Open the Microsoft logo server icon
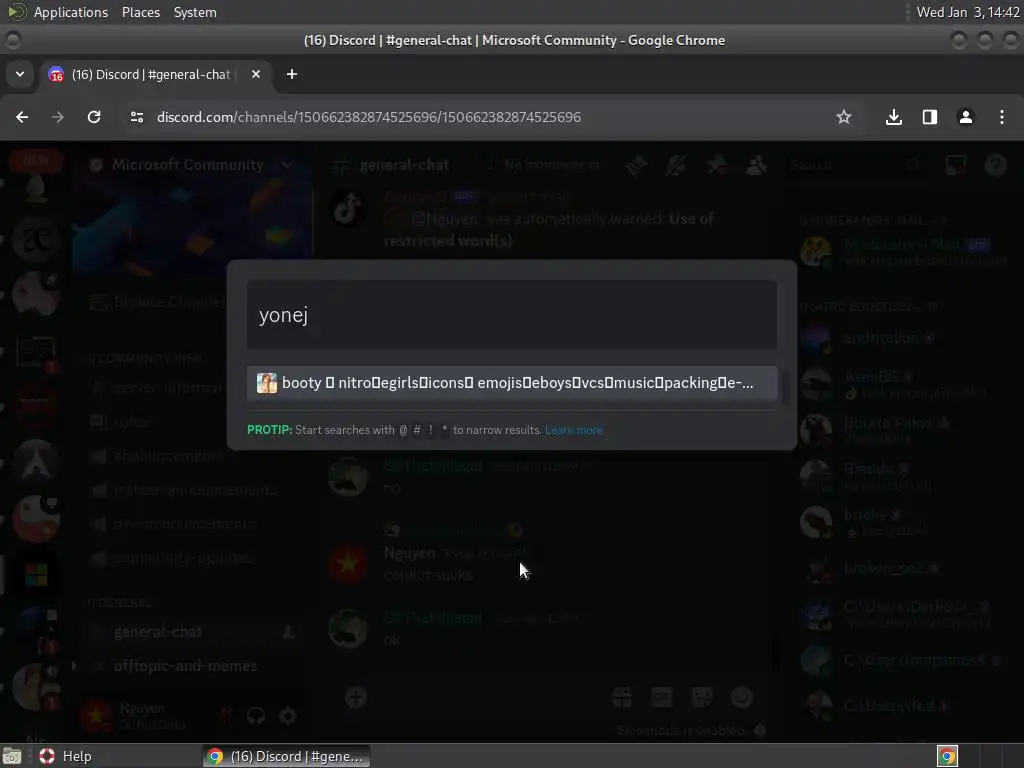The width and height of the screenshot is (1024, 768). [x=36, y=575]
